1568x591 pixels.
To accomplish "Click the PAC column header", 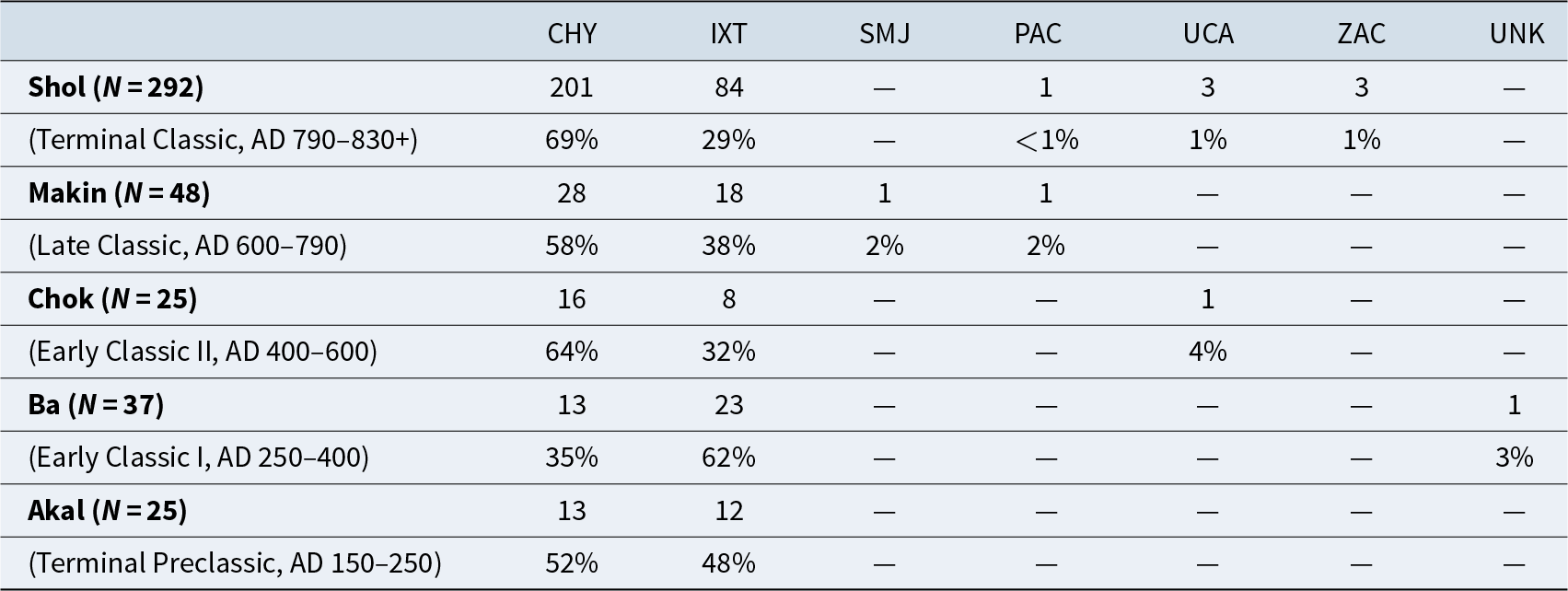I will pyautogui.click(x=1038, y=34).
